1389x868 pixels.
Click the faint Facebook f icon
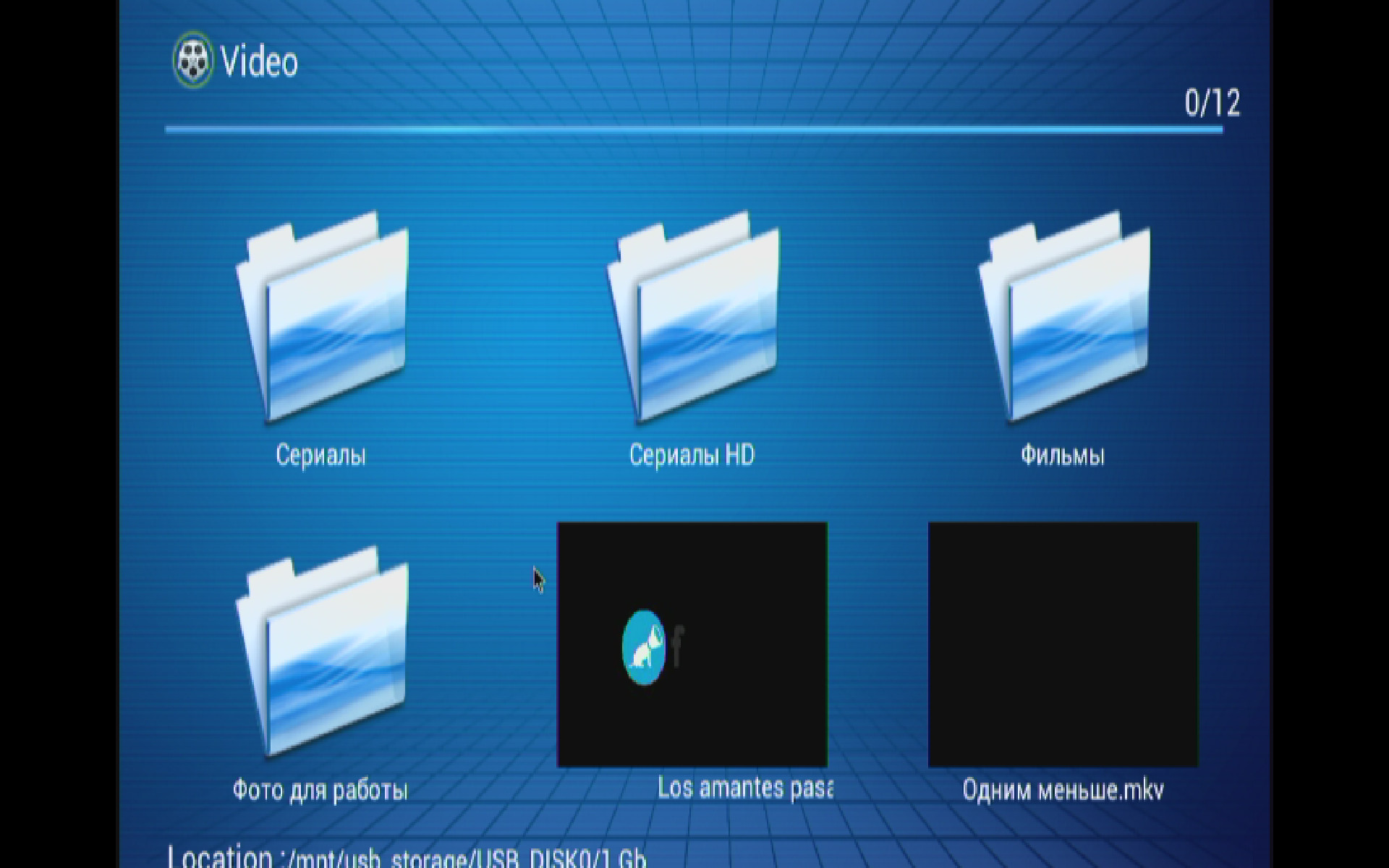[x=678, y=646]
